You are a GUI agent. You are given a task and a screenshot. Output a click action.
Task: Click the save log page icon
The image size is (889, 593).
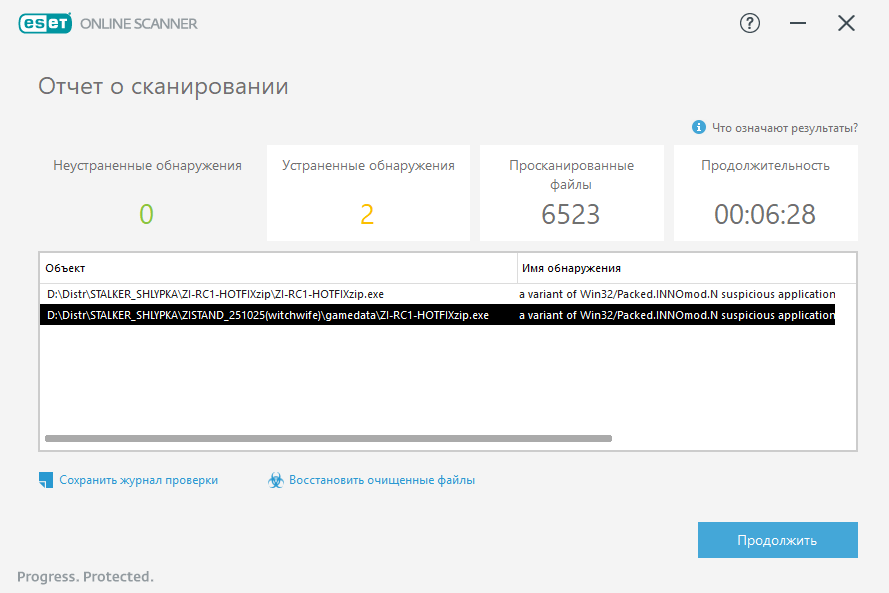tap(46, 480)
